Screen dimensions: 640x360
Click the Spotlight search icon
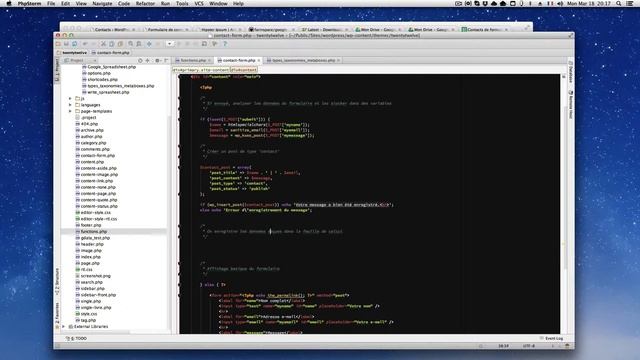click(x=619, y=3)
